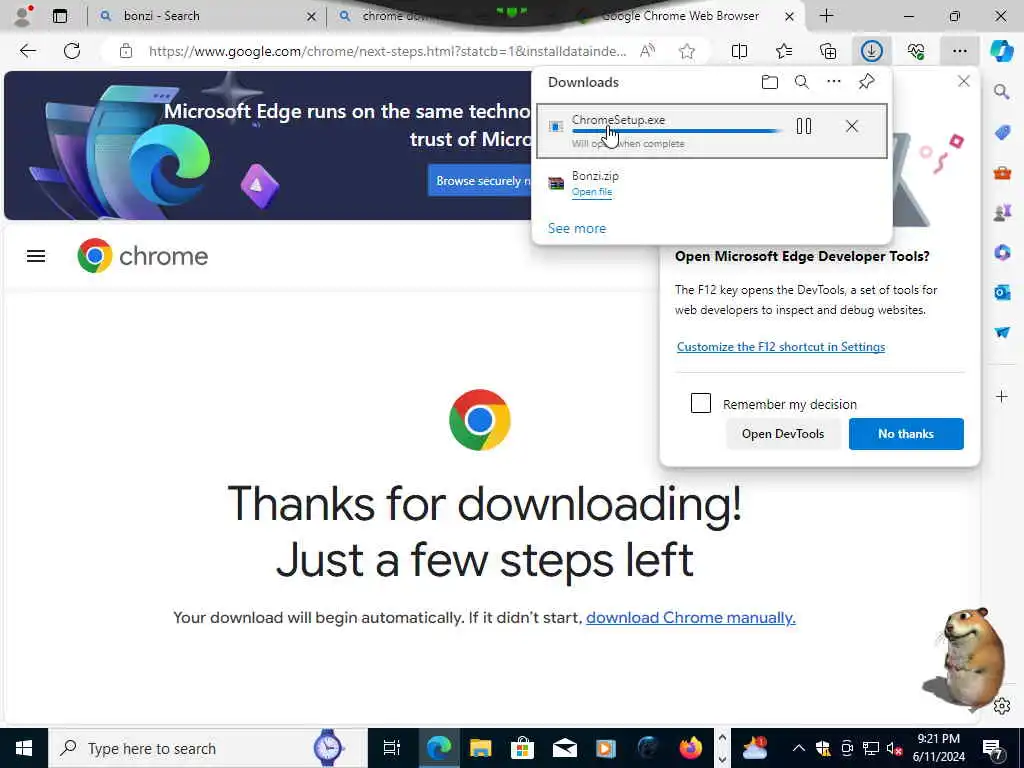Check Remember my decision box
The image size is (1024, 768).
[x=701, y=403]
